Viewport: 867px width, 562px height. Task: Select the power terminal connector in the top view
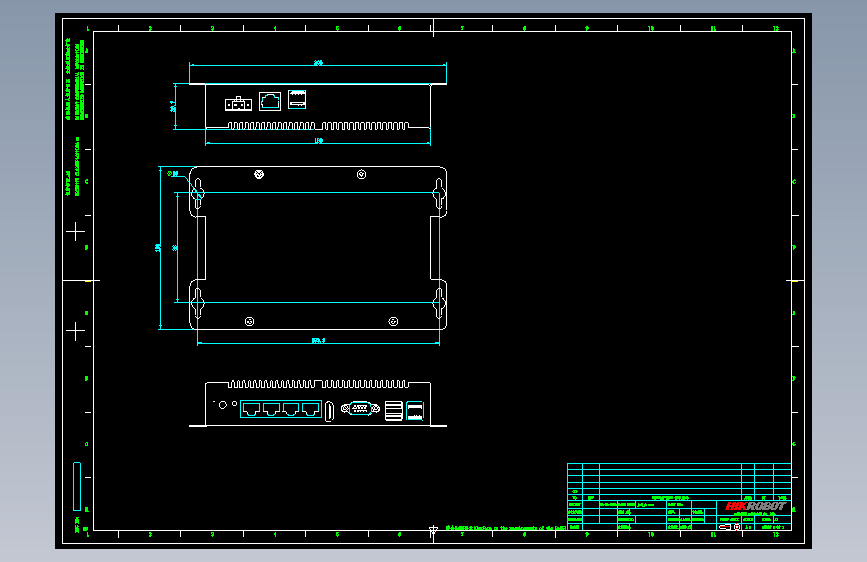tap(238, 103)
